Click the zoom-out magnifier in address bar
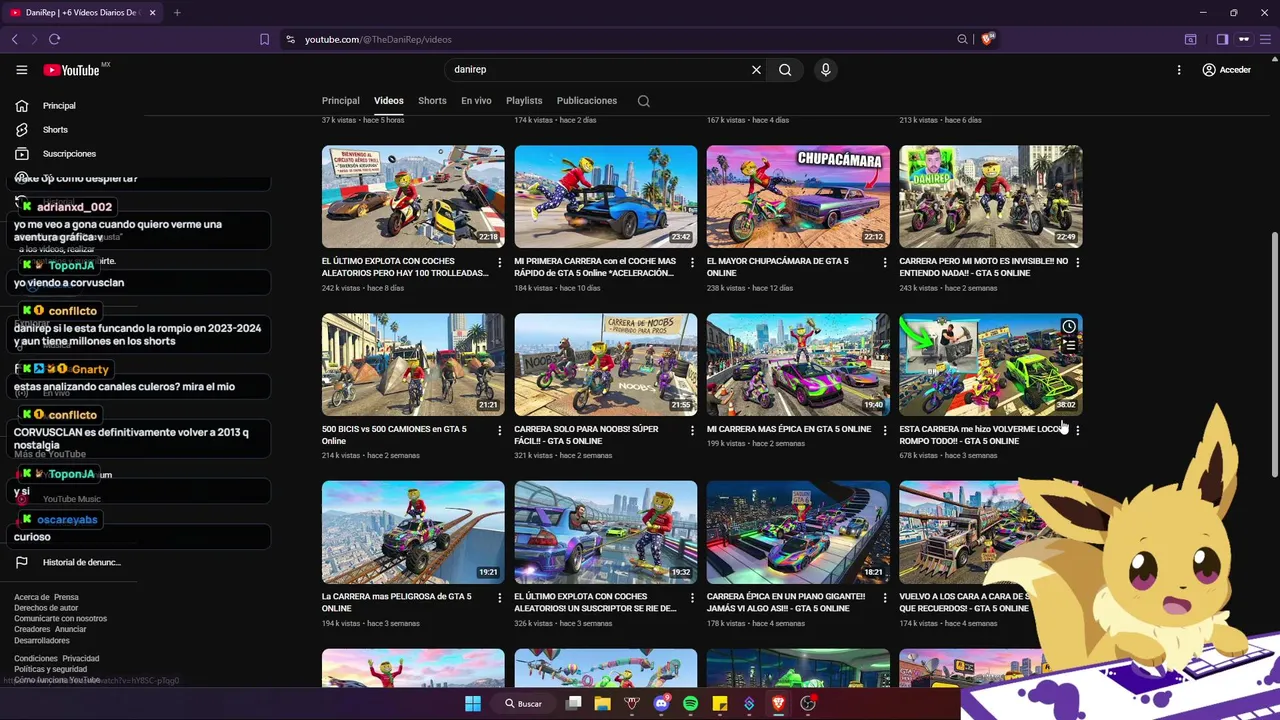This screenshot has height=720, width=1280. click(962, 39)
